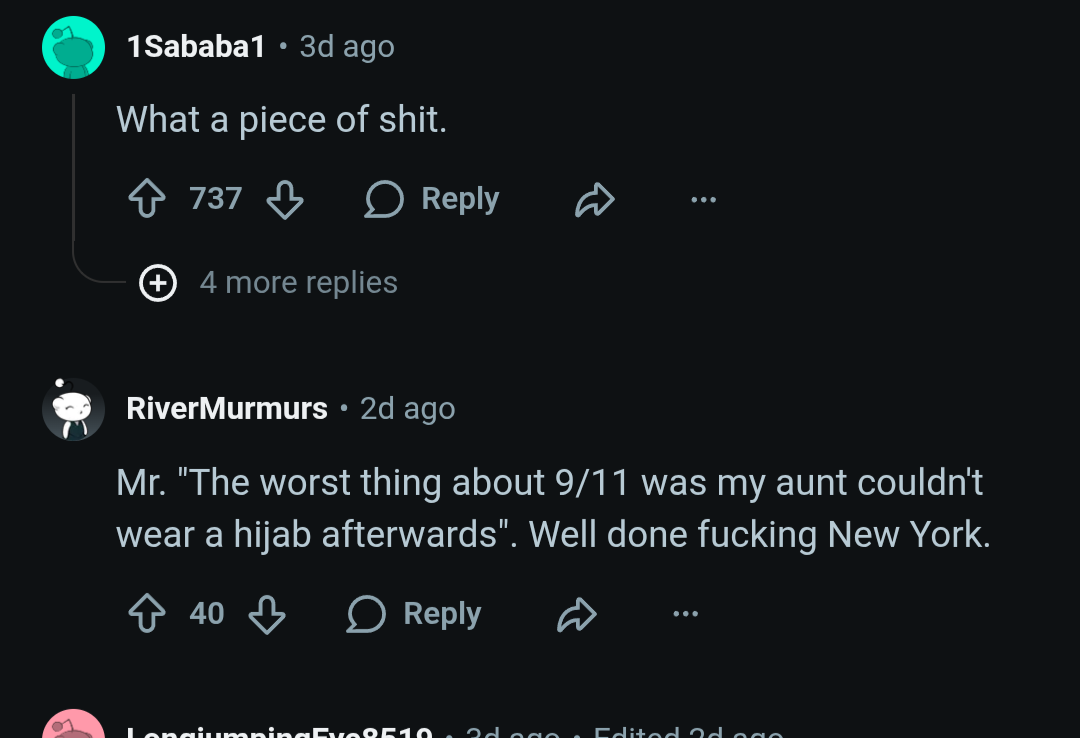Open 1Sababa1 user profile
Viewport: 1080px width, 738px height.
pos(196,47)
